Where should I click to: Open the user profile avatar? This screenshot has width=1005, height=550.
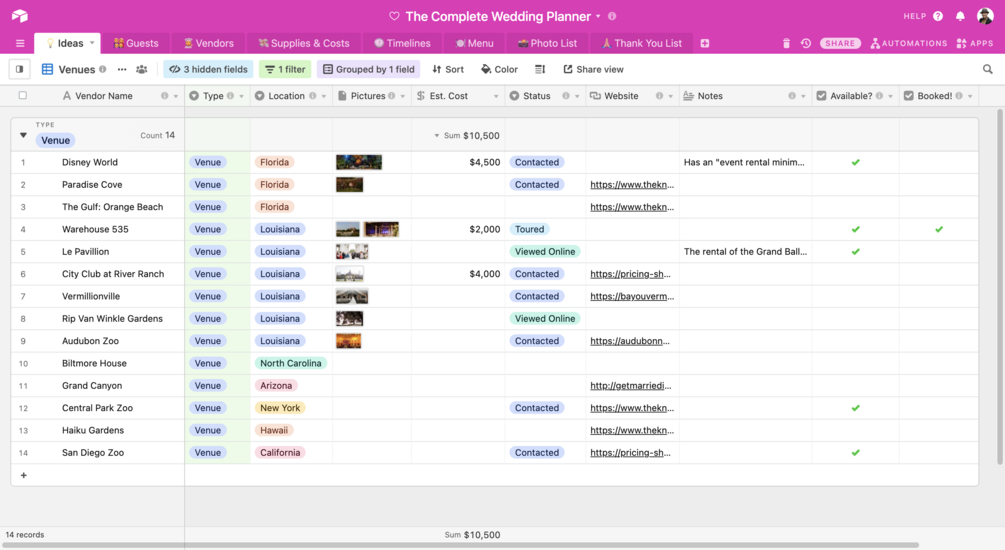tap(985, 16)
